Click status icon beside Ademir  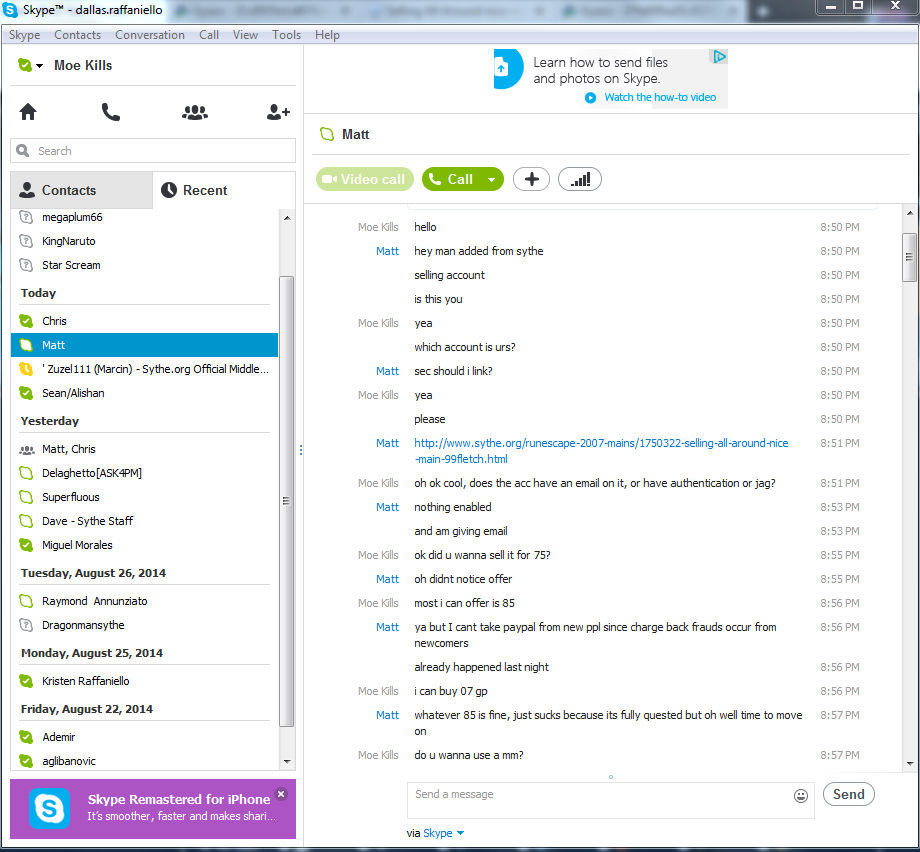pos(26,737)
